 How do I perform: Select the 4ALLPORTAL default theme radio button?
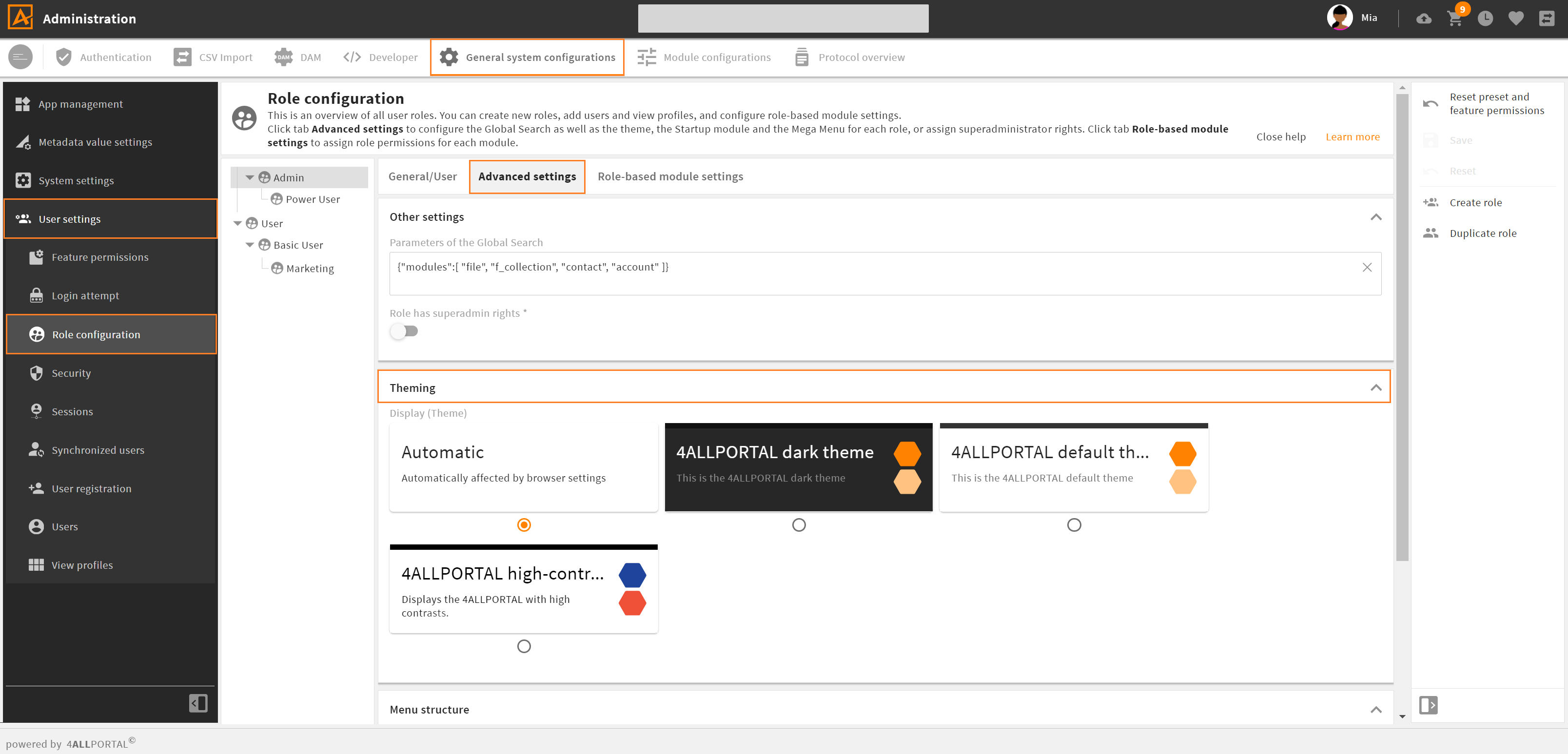coord(1074,524)
